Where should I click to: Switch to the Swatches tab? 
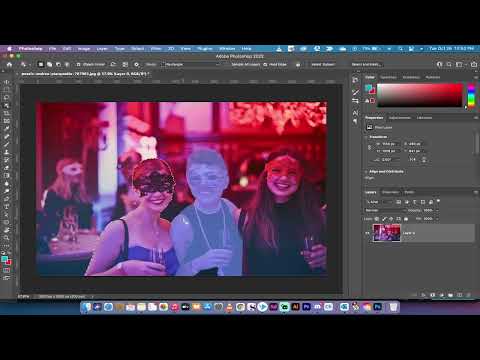[388, 77]
